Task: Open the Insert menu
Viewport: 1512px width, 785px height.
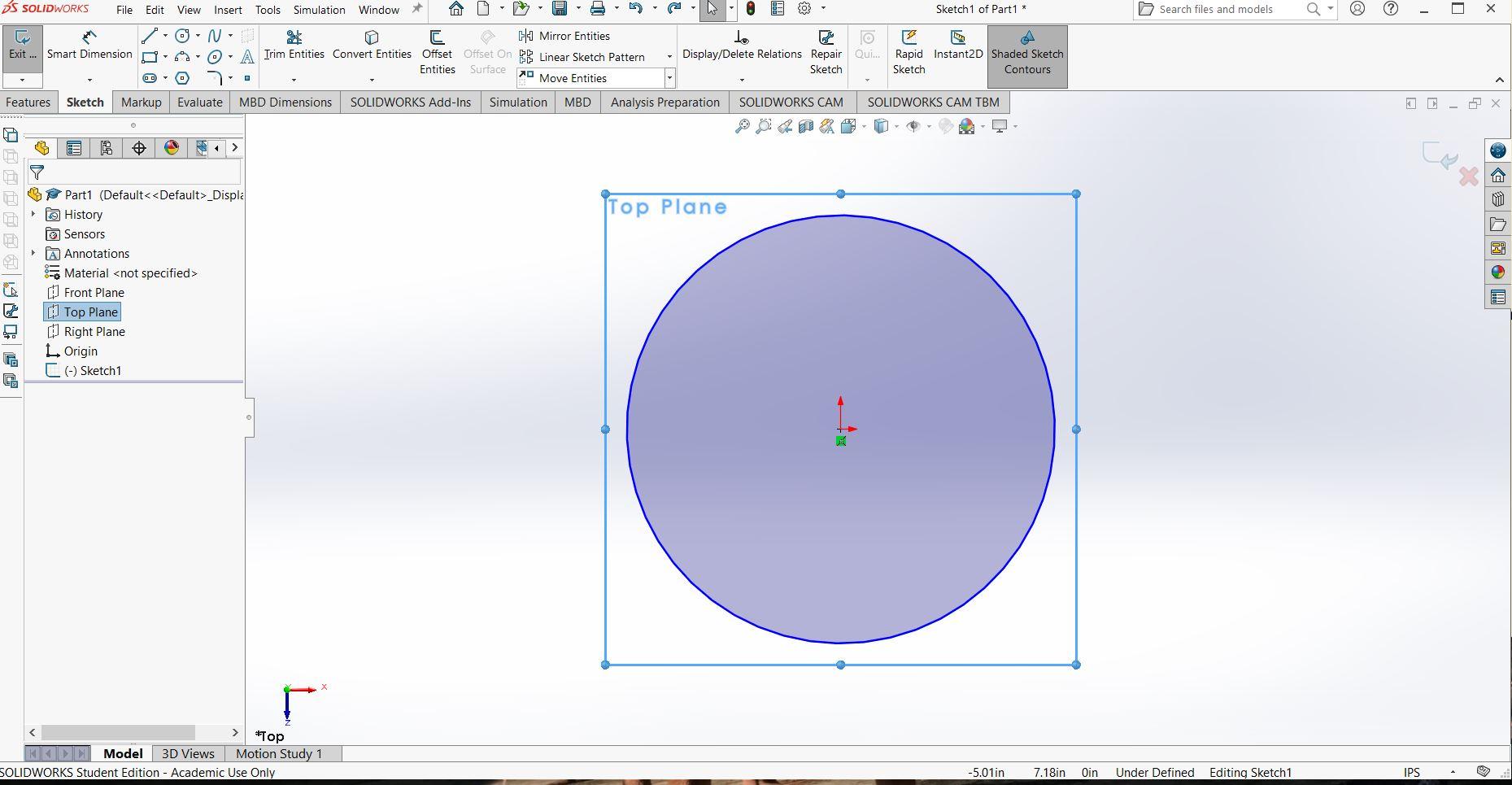Action: click(228, 10)
